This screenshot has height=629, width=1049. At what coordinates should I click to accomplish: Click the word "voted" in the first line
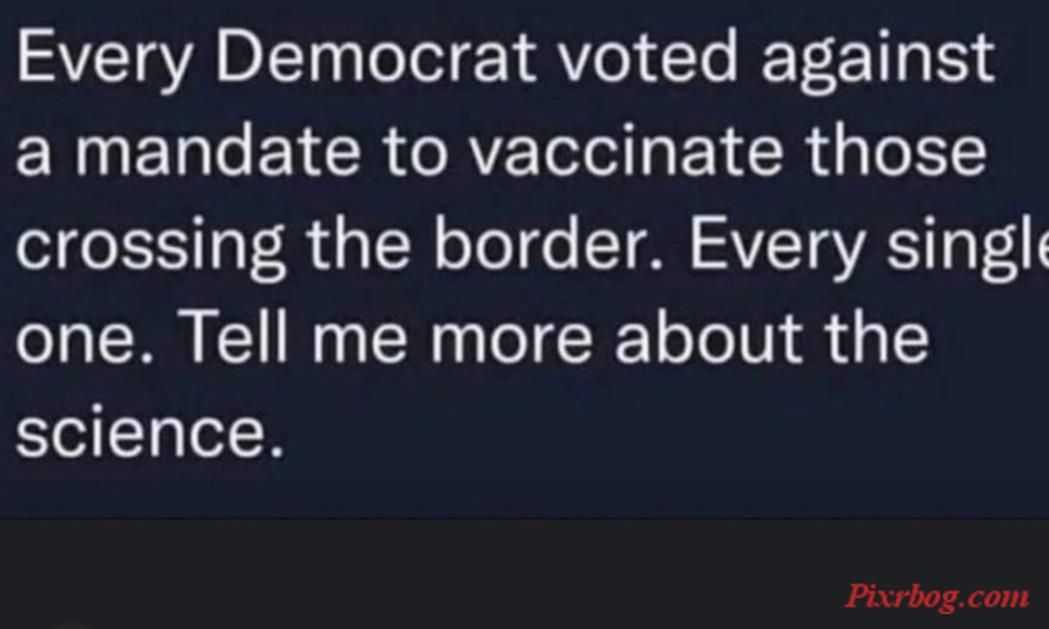[648, 58]
